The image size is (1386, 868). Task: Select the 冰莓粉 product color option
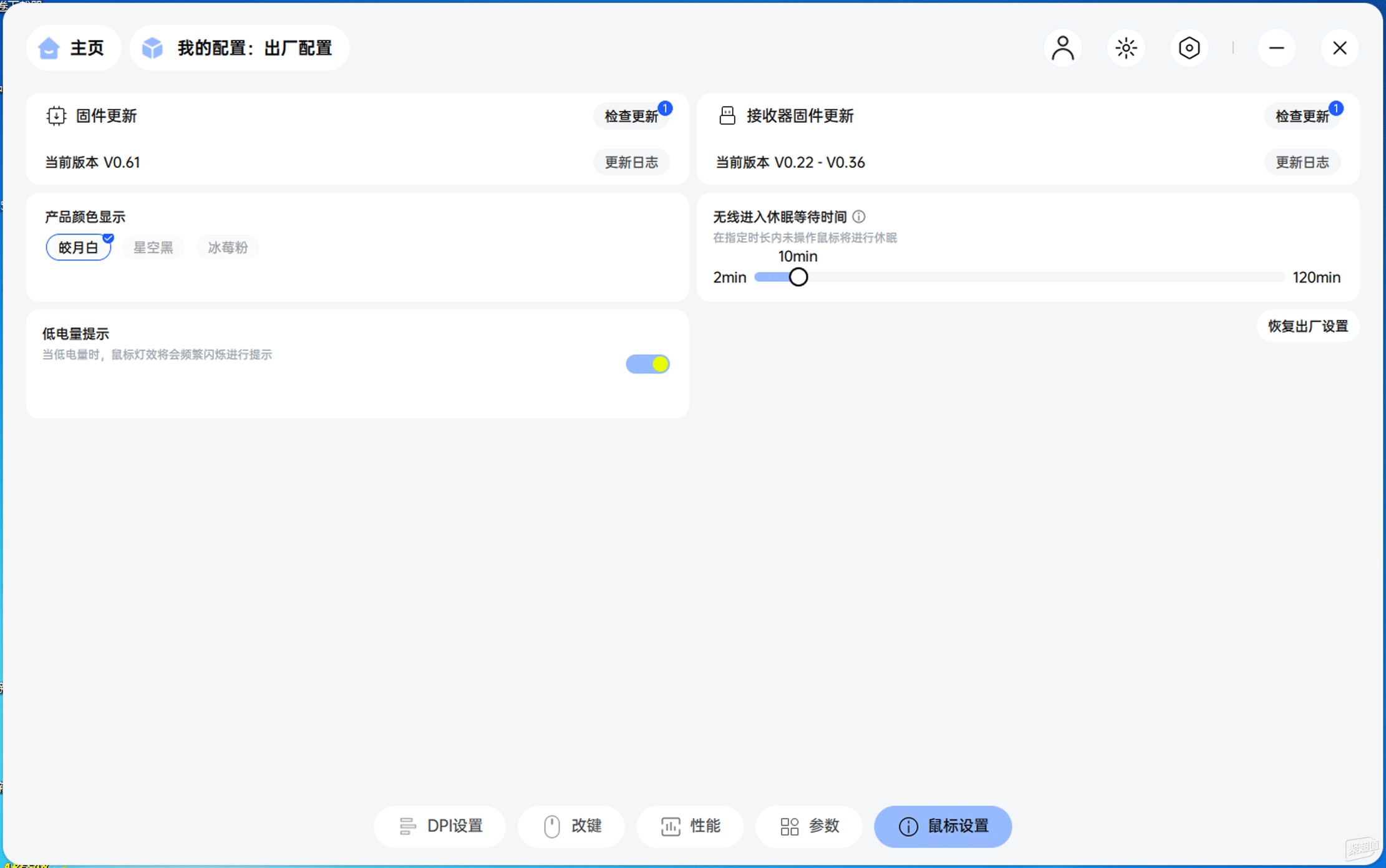(228, 248)
